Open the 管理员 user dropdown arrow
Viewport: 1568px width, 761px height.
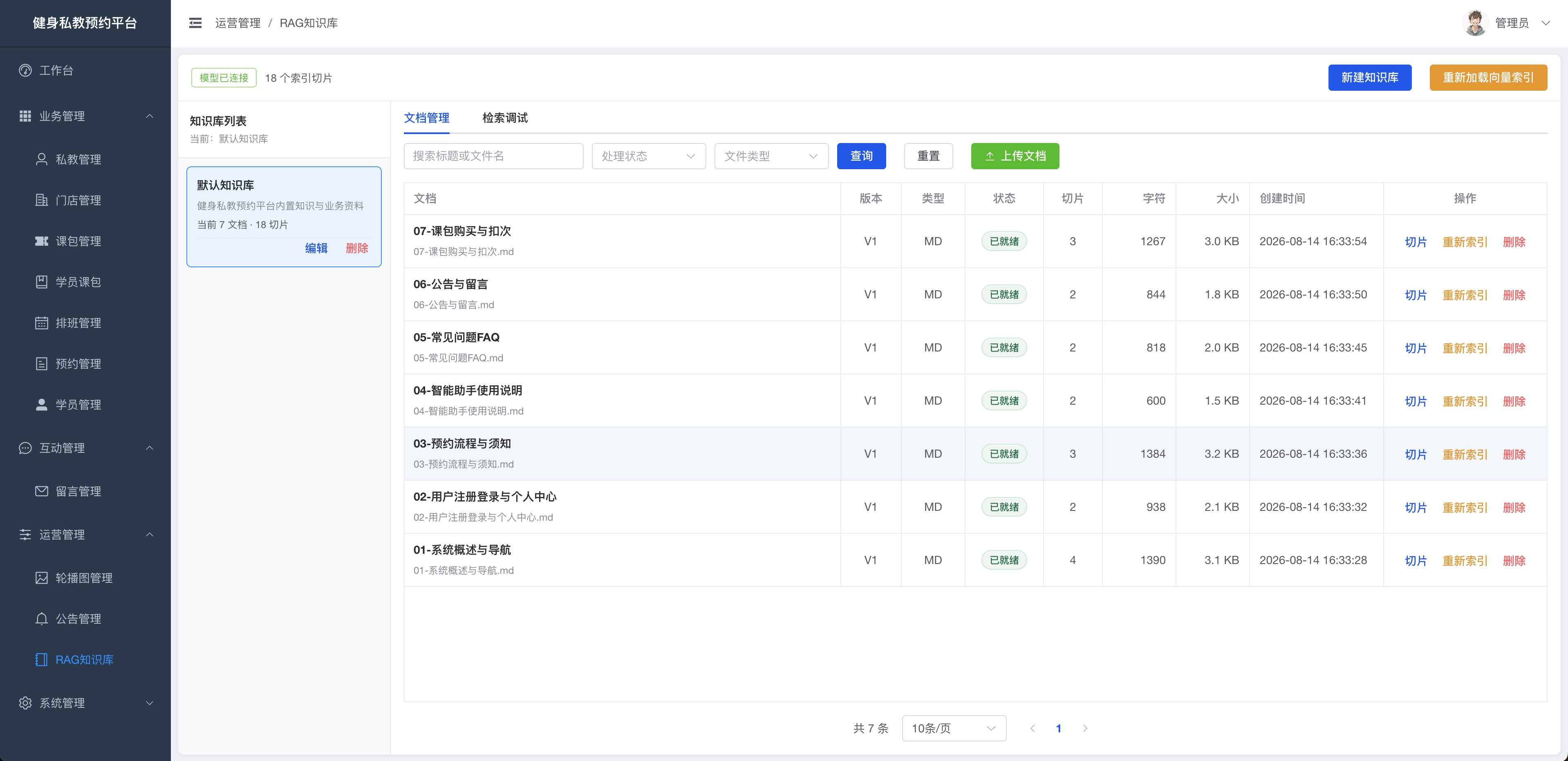1546,23
